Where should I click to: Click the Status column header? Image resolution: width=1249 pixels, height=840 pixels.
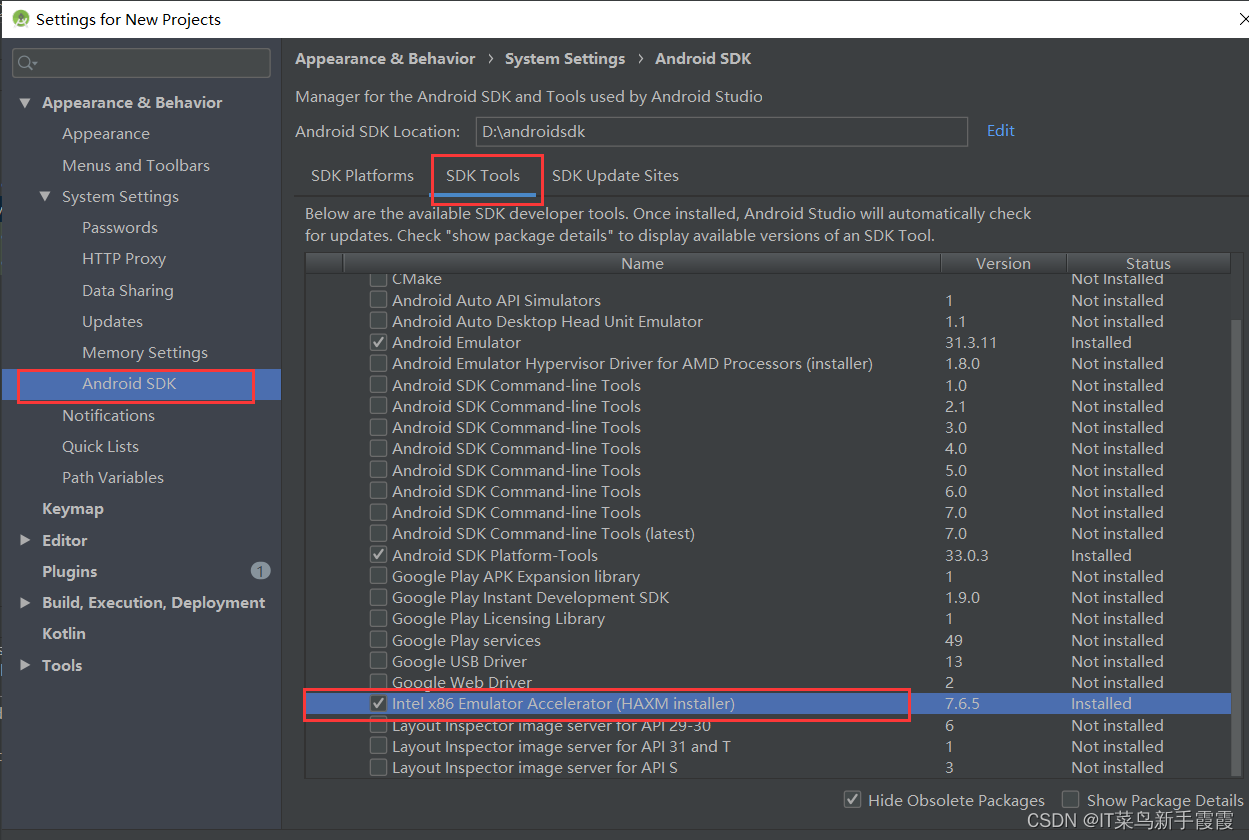[x=1148, y=263]
